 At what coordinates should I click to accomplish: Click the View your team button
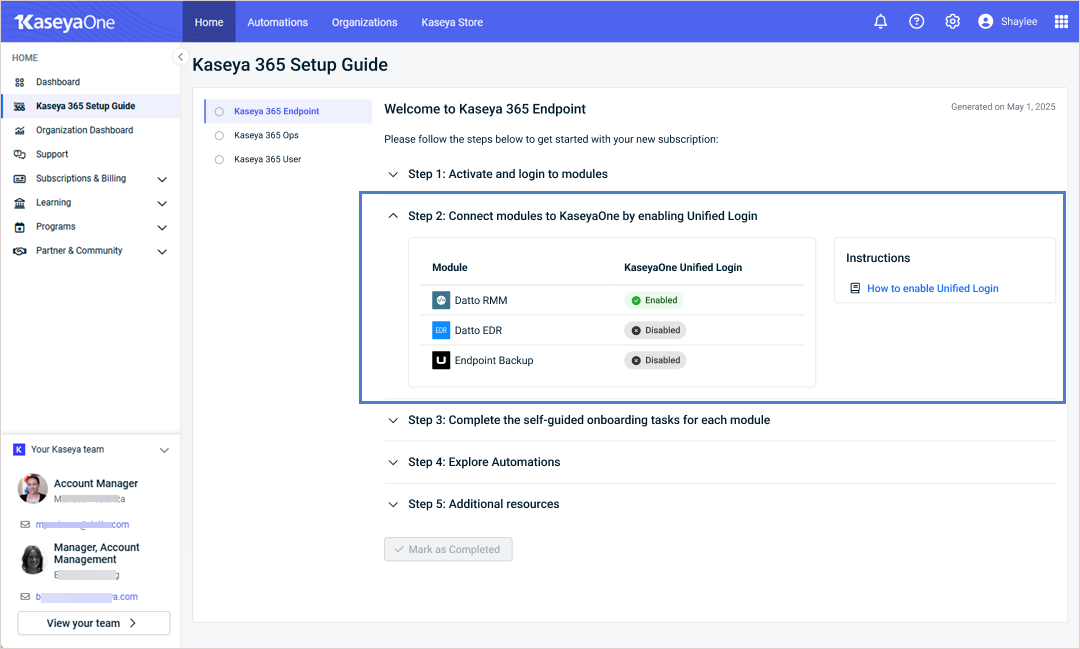pos(93,623)
